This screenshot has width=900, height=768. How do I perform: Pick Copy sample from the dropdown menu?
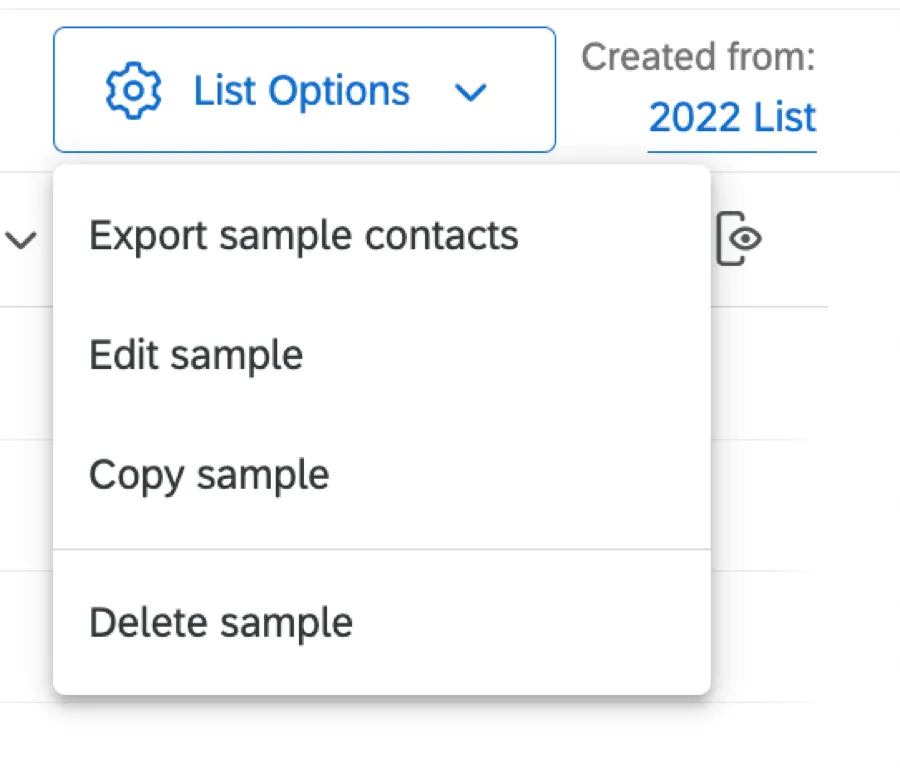point(209,475)
